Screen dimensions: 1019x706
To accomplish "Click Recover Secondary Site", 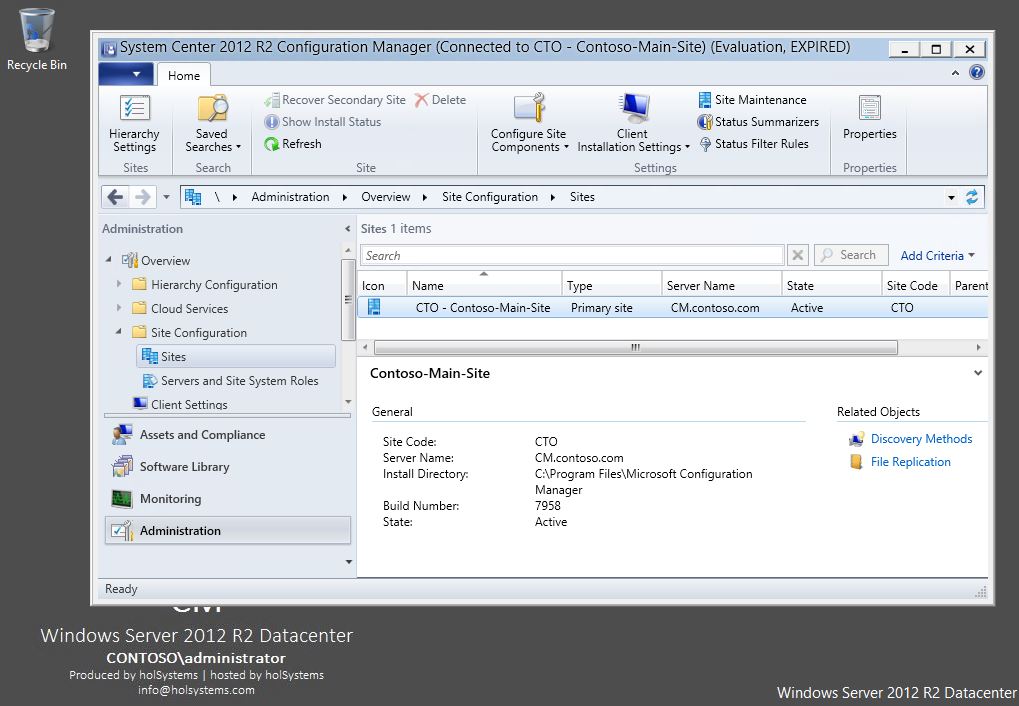I will pos(335,100).
